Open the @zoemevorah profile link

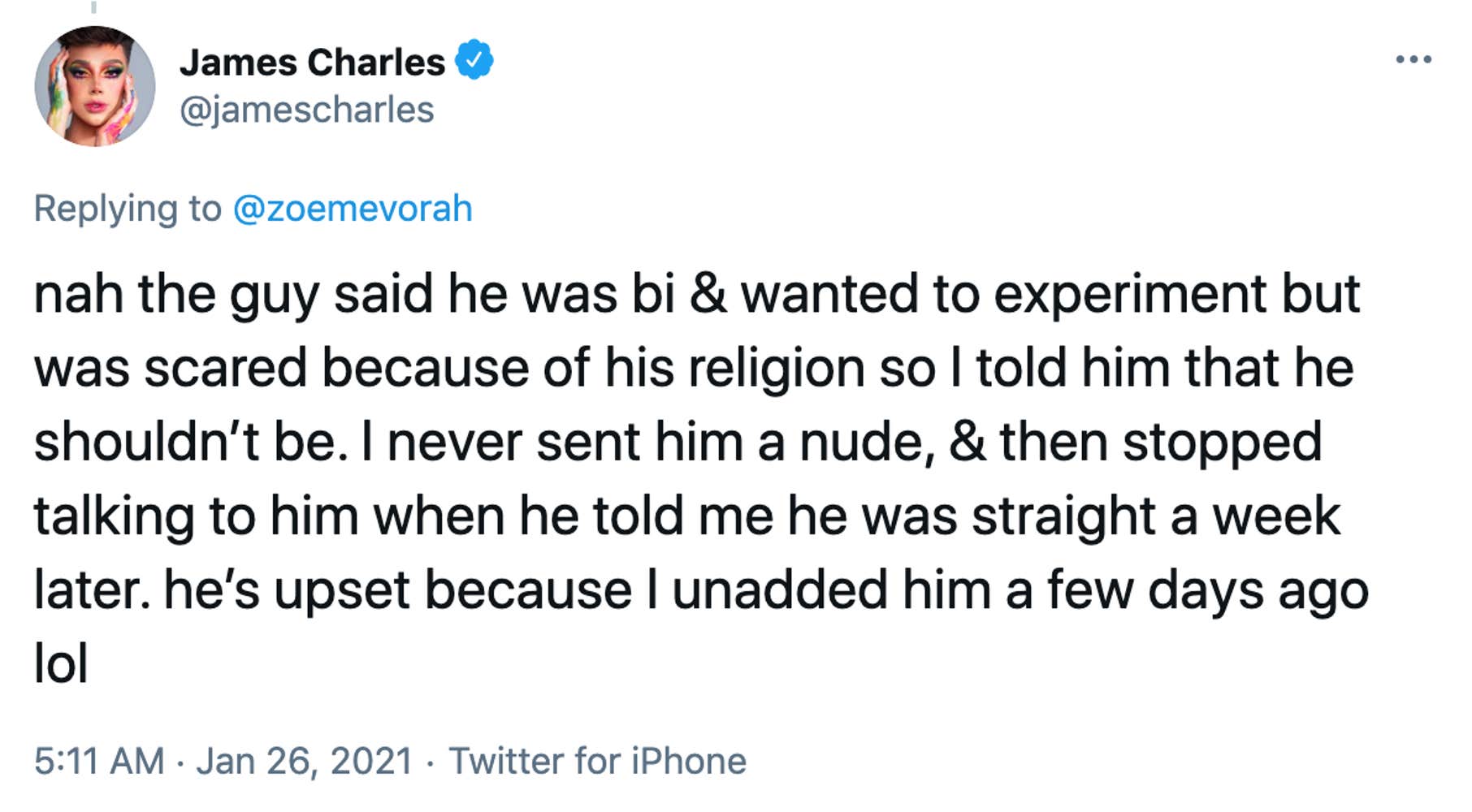pyautogui.click(x=351, y=209)
